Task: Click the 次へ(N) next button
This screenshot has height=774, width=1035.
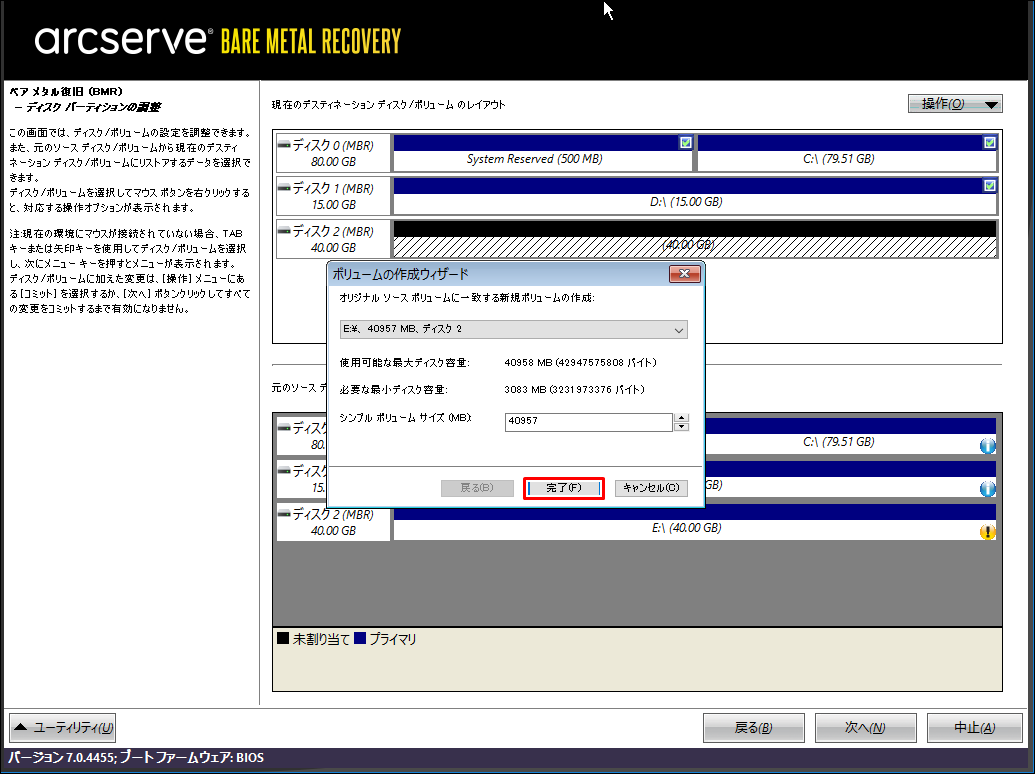Action: [x=865, y=728]
